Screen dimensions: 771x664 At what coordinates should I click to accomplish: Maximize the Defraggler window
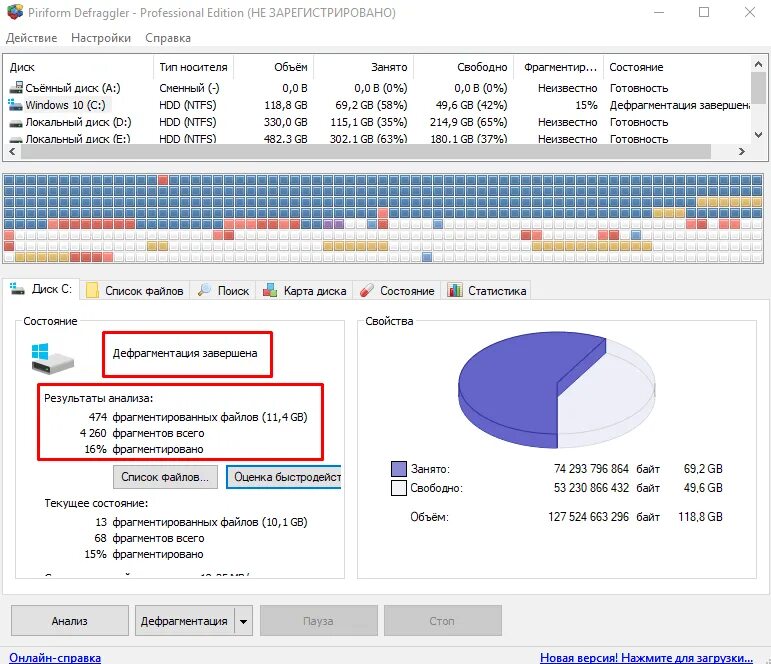tap(704, 12)
